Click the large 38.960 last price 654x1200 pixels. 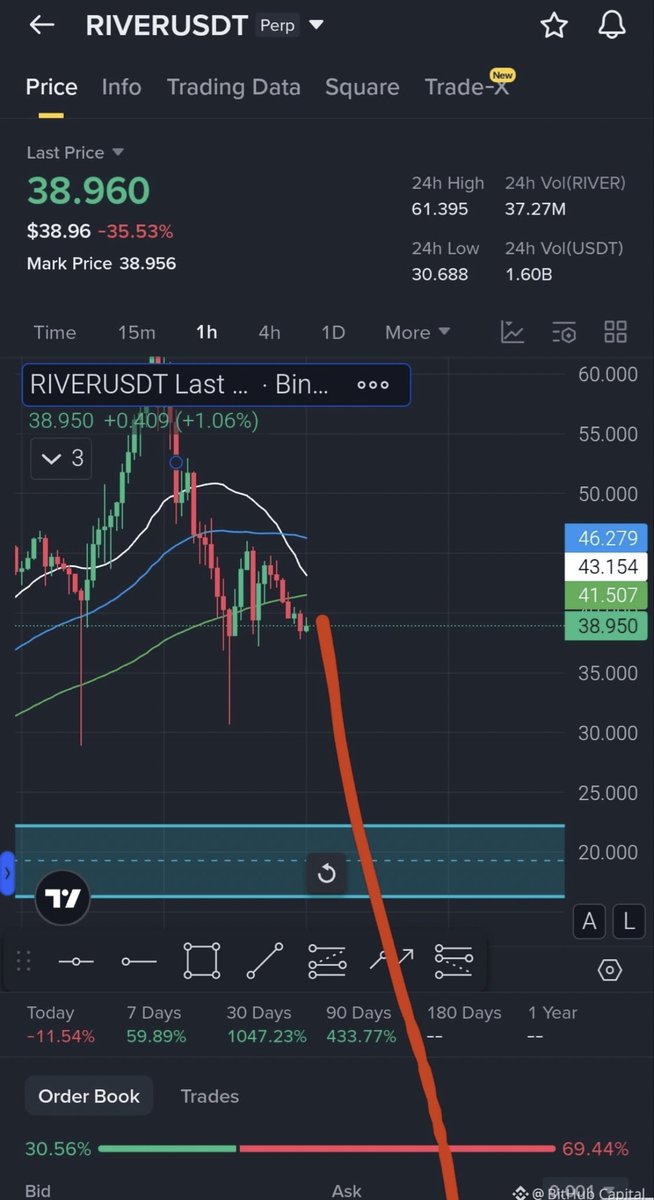[88, 191]
